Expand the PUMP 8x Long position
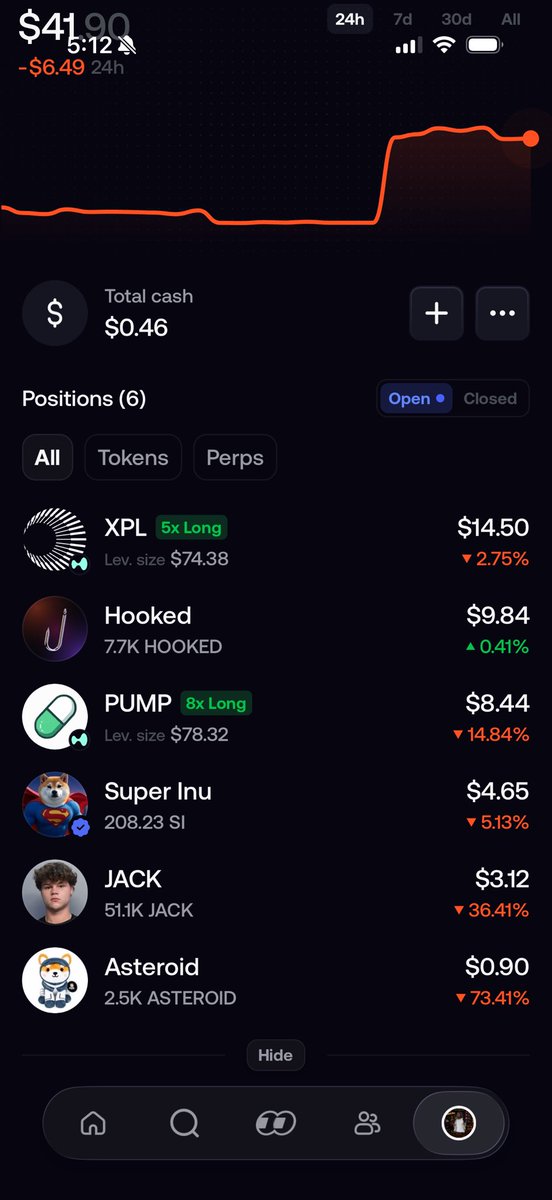The image size is (552, 1200). coord(276,718)
